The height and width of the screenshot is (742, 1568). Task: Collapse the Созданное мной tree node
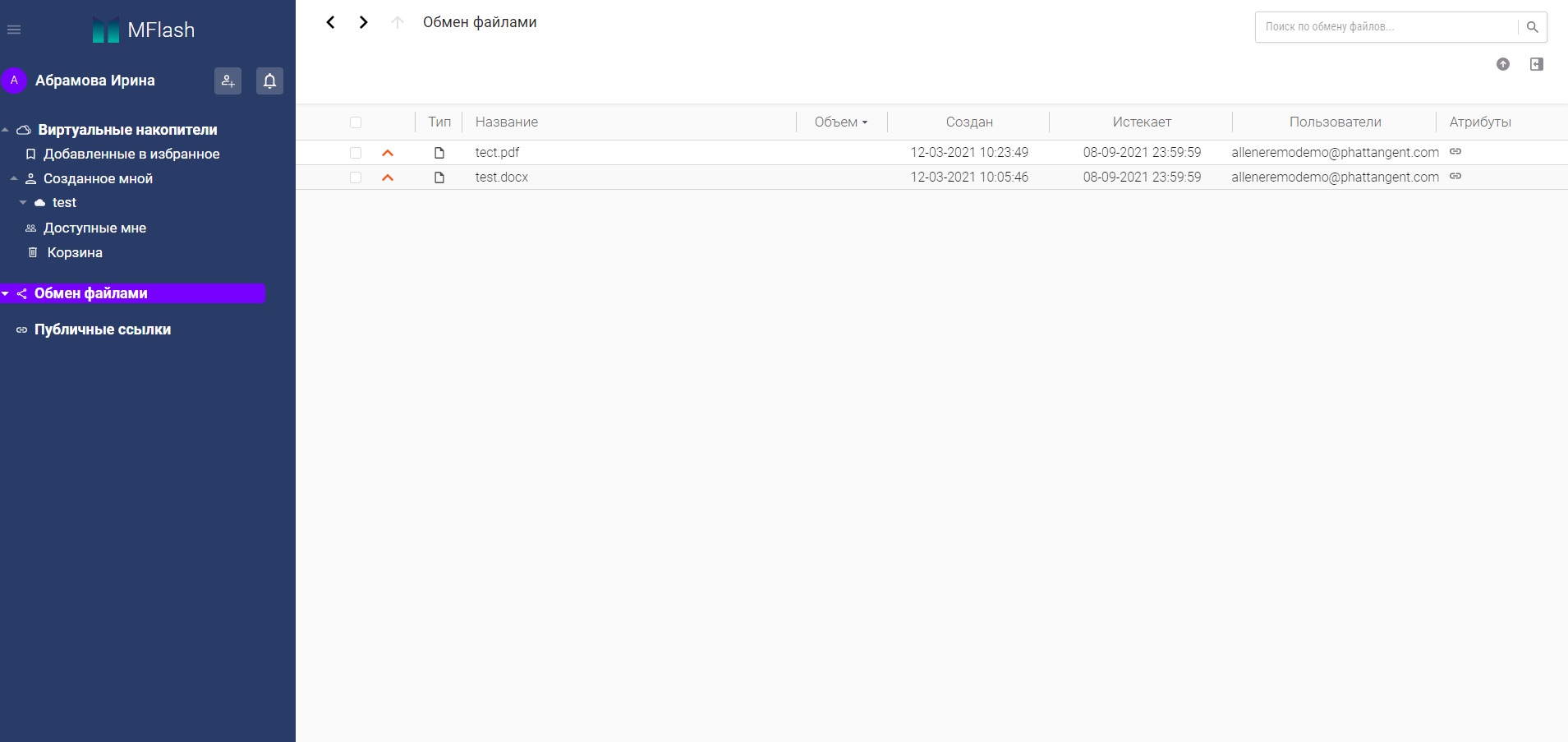pyautogui.click(x=14, y=178)
